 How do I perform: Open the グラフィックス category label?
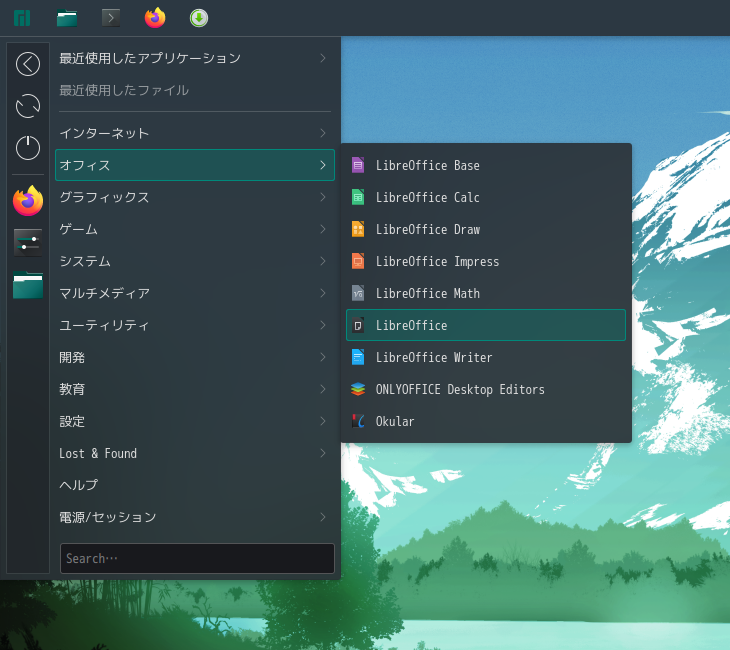click(104, 197)
